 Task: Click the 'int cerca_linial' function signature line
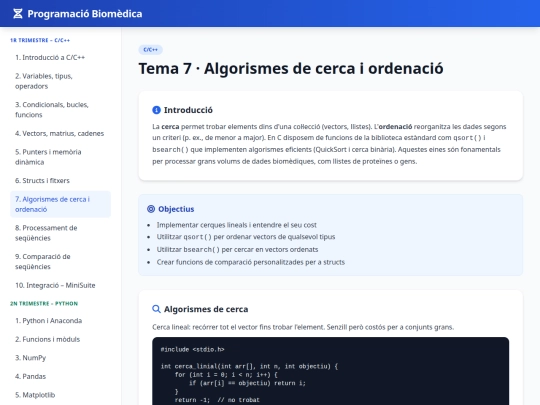tap(249, 366)
